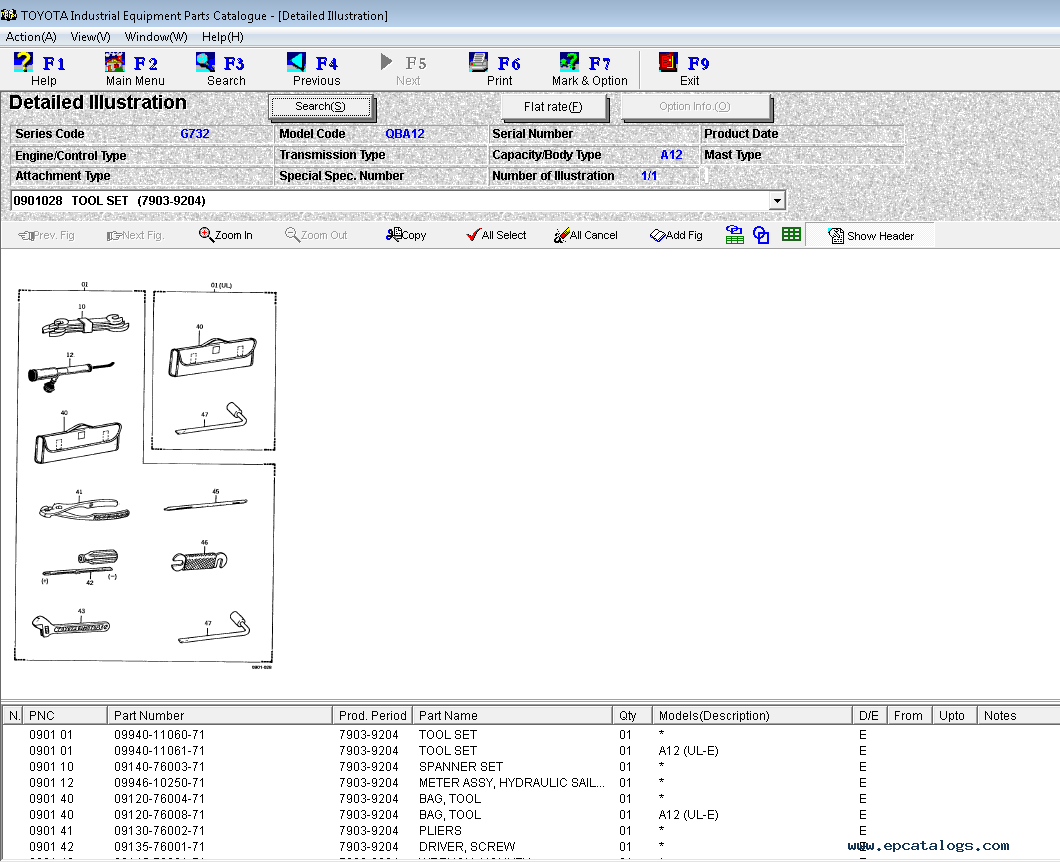Open the Action(A) menu

click(x=31, y=37)
